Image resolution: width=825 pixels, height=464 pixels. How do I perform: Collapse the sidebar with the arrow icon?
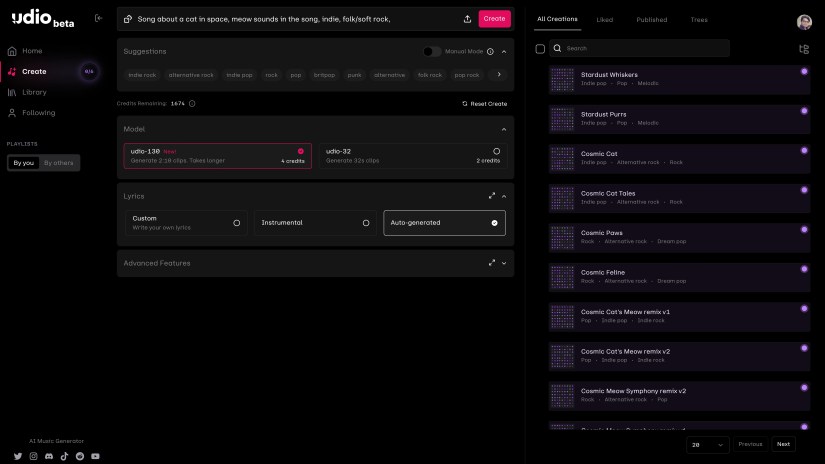pyautogui.click(x=98, y=18)
